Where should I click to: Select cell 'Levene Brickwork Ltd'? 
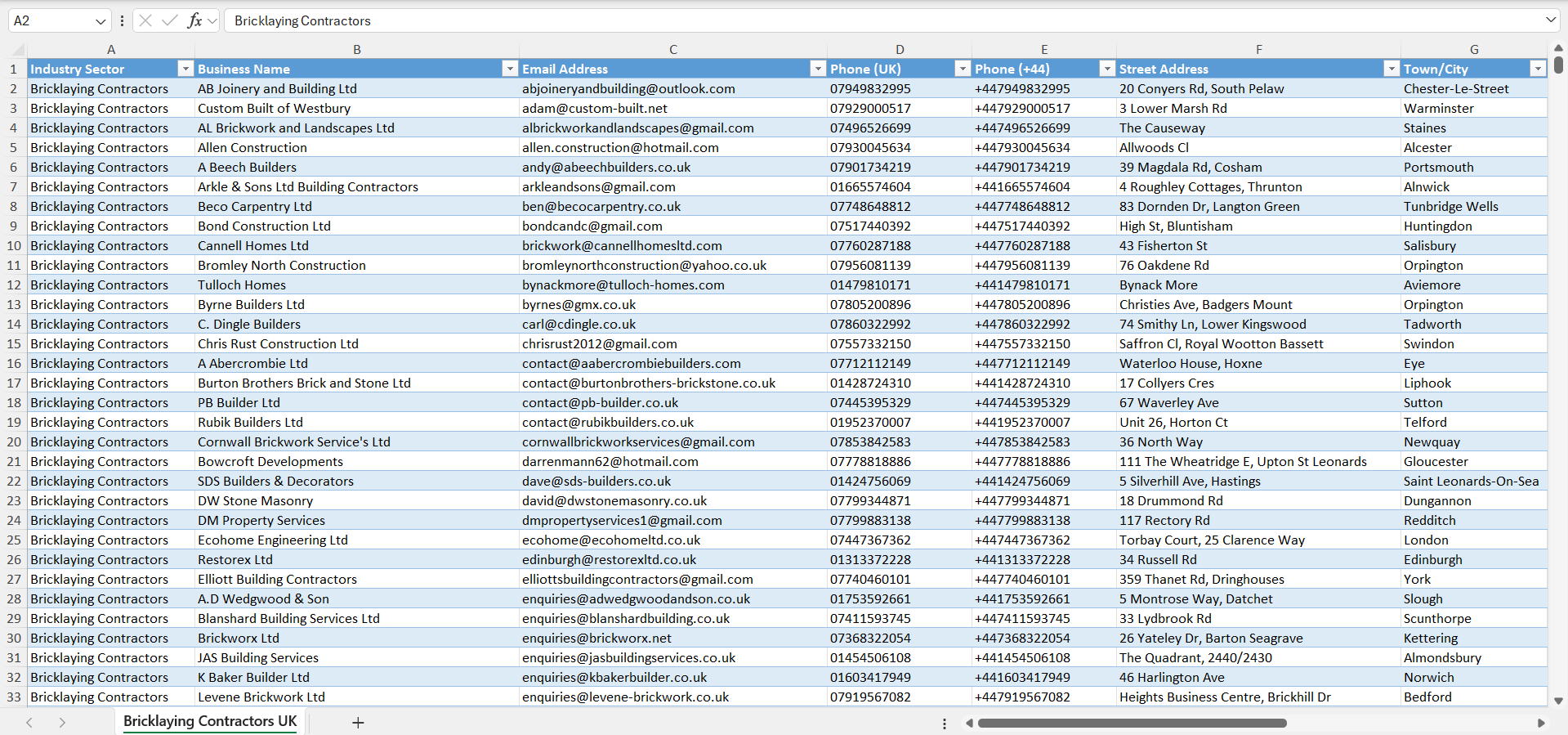pos(357,697)
